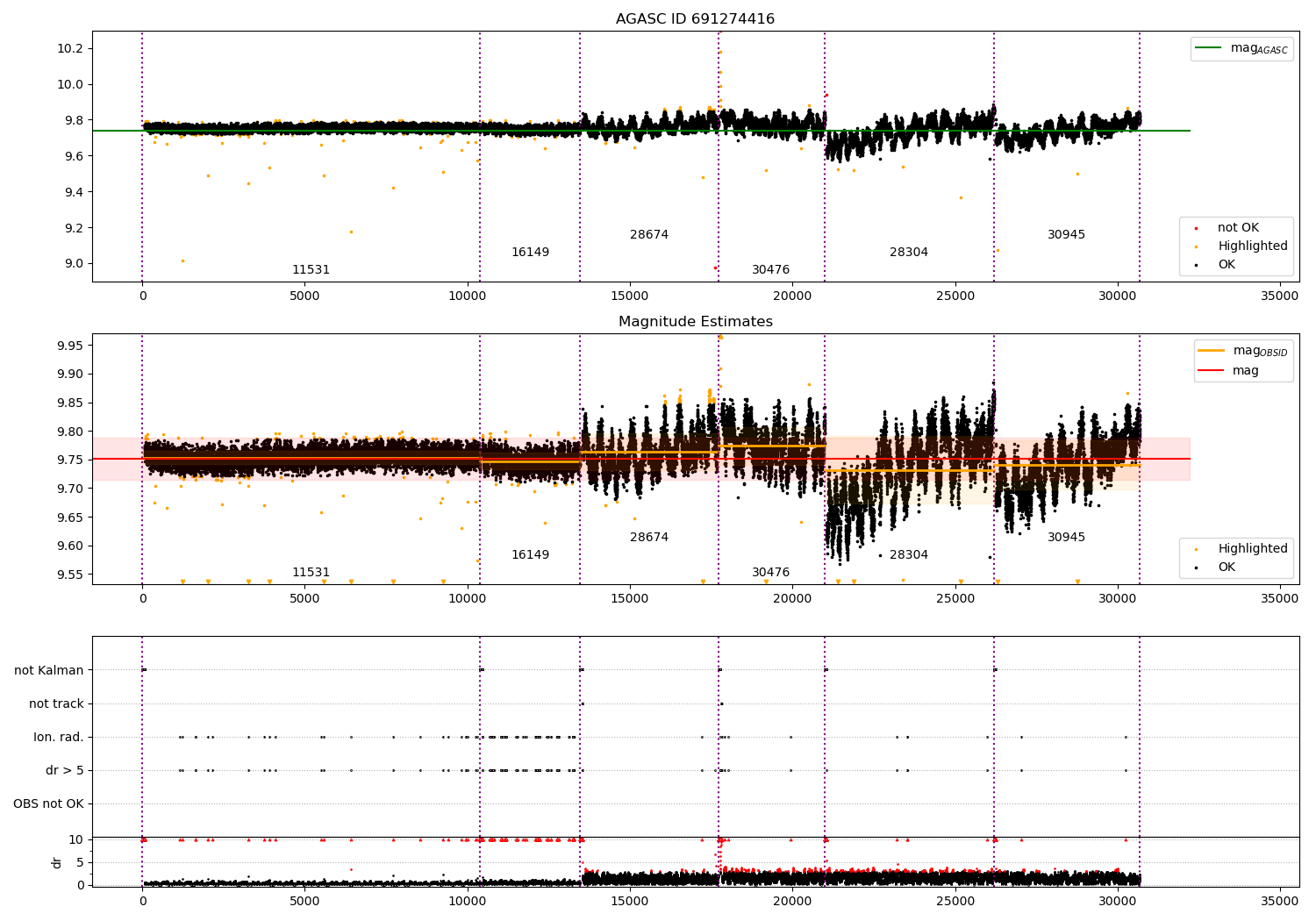Click observation label 28304 in the Magnitude Estimates plot

click(909, 555)
